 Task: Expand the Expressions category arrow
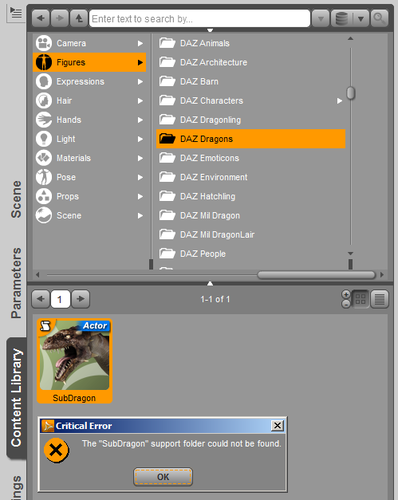pos(140,82)
